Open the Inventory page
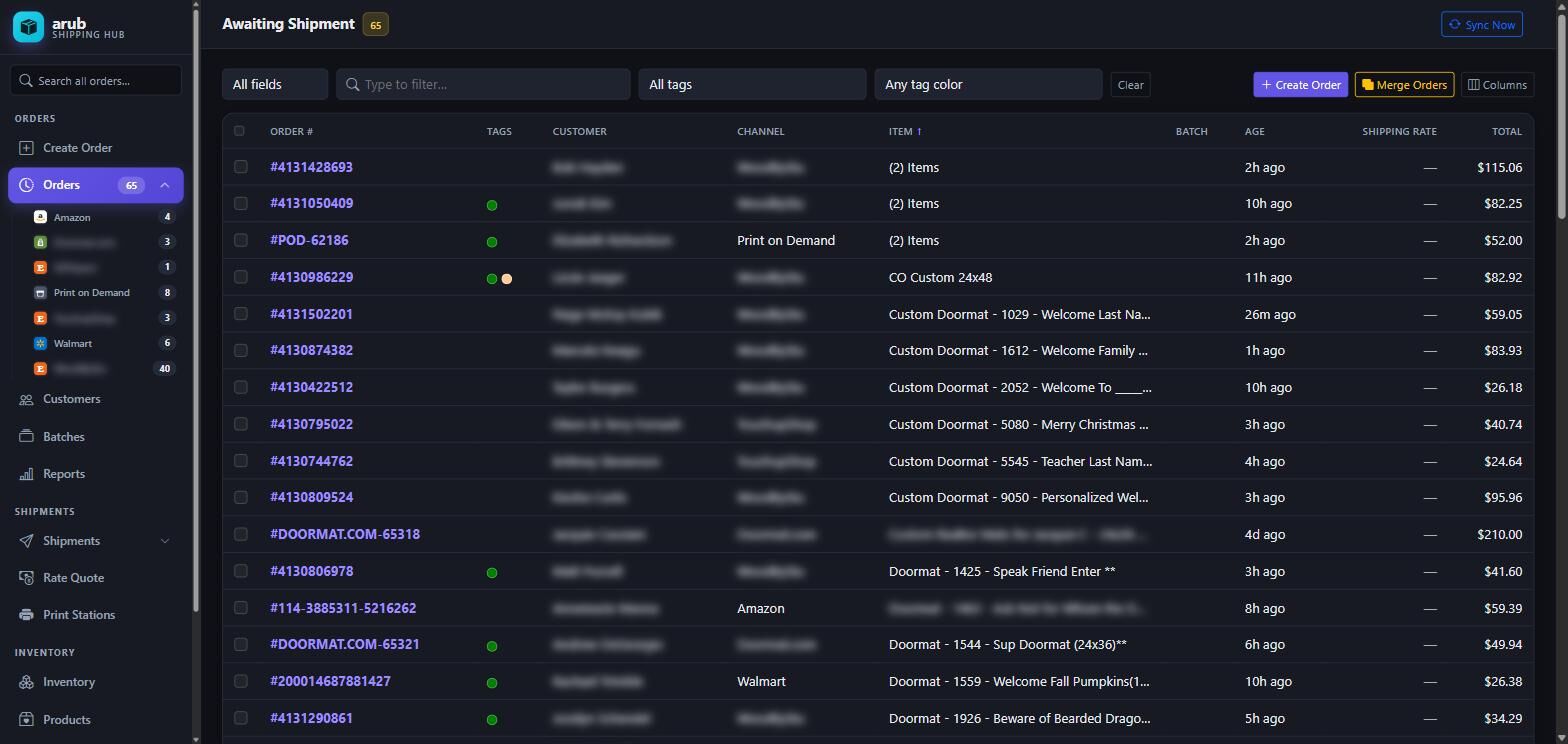This screenshot has width=1568, height=744. 96,682
